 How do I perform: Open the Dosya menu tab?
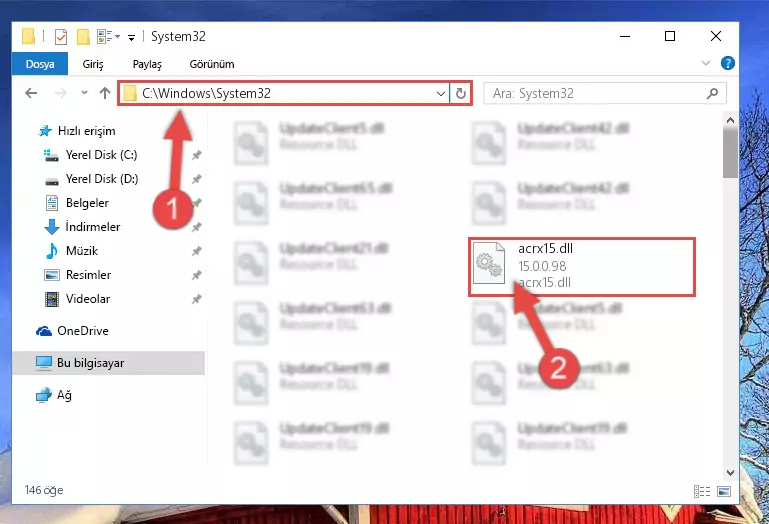pos(40,64)
